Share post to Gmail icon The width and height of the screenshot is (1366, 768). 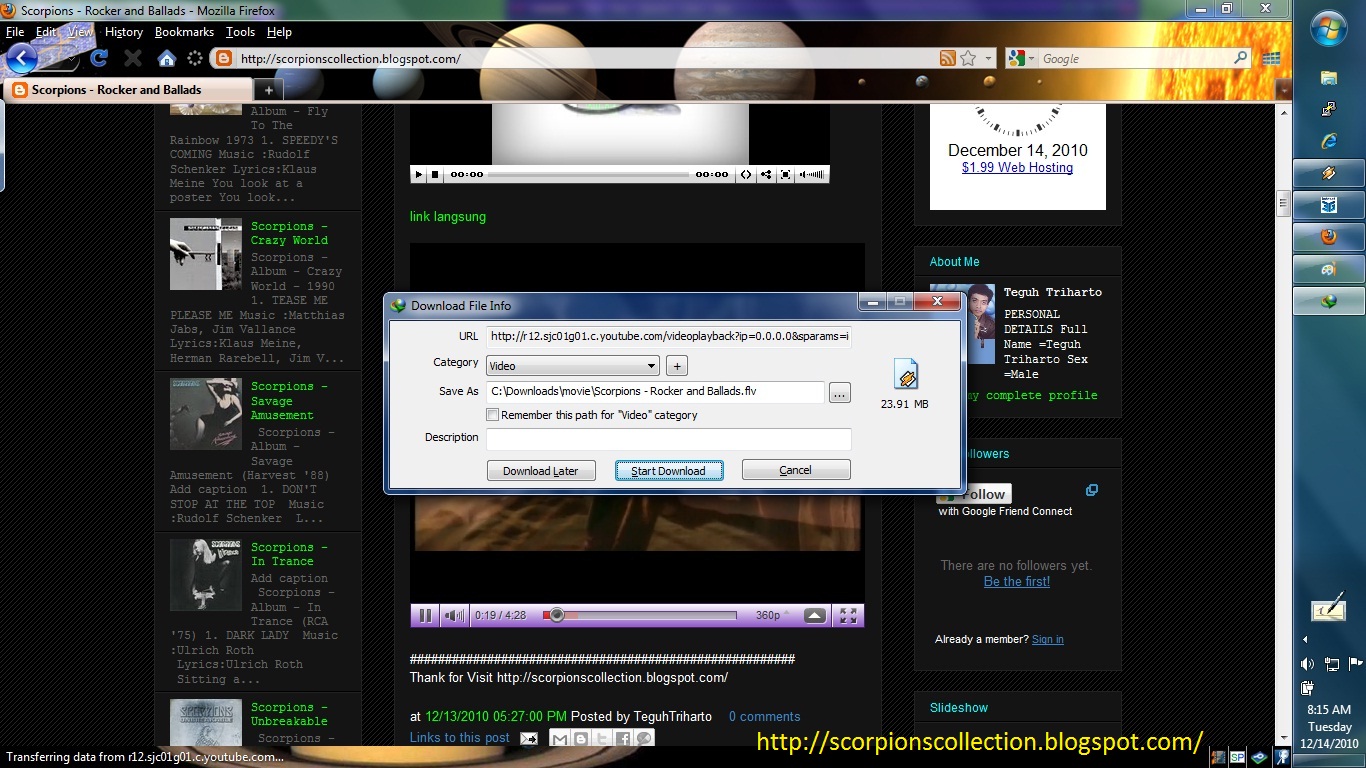(x=560, y=738)
